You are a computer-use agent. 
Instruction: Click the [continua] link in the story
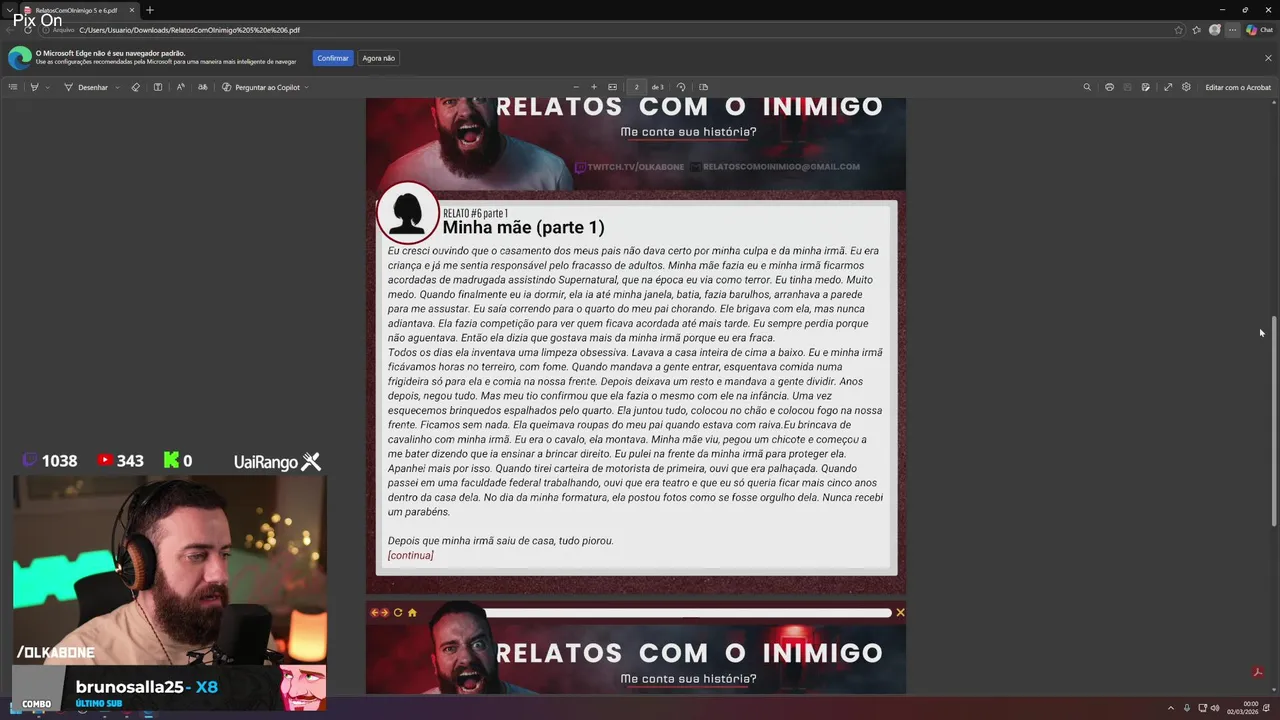(411, 556)
